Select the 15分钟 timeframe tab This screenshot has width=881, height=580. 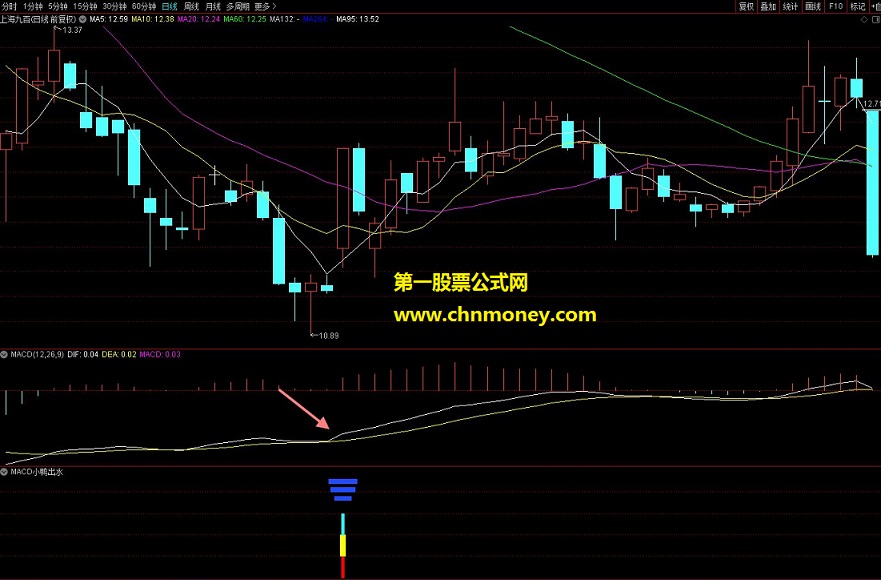85,6
